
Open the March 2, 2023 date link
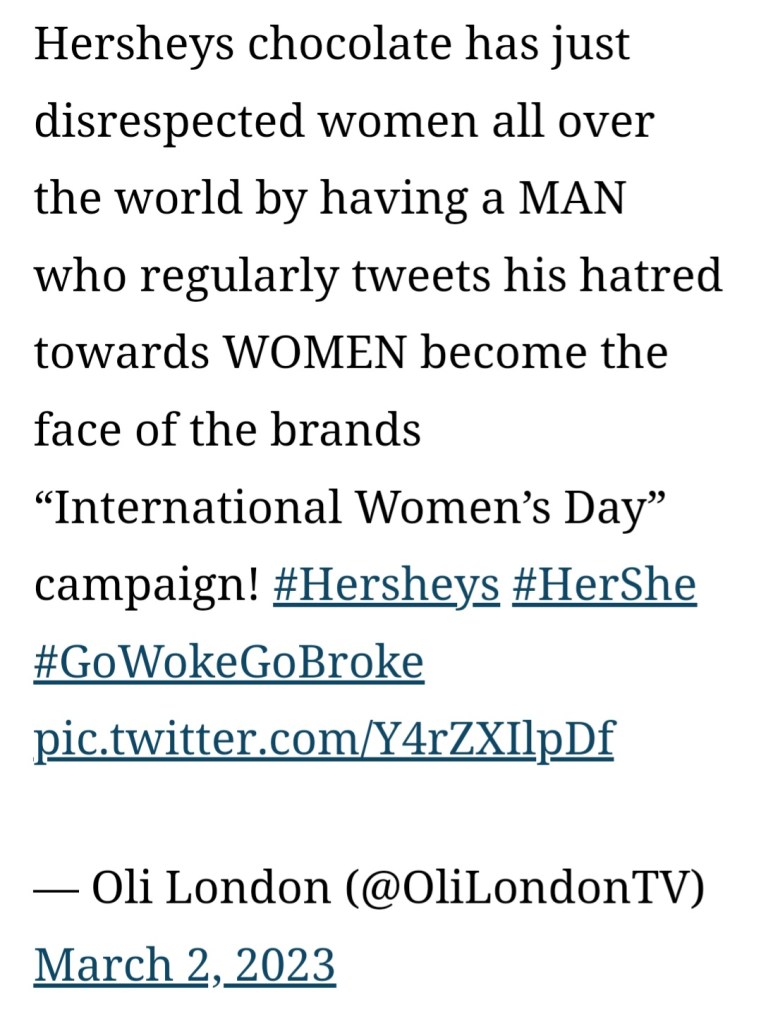(184, 965)
